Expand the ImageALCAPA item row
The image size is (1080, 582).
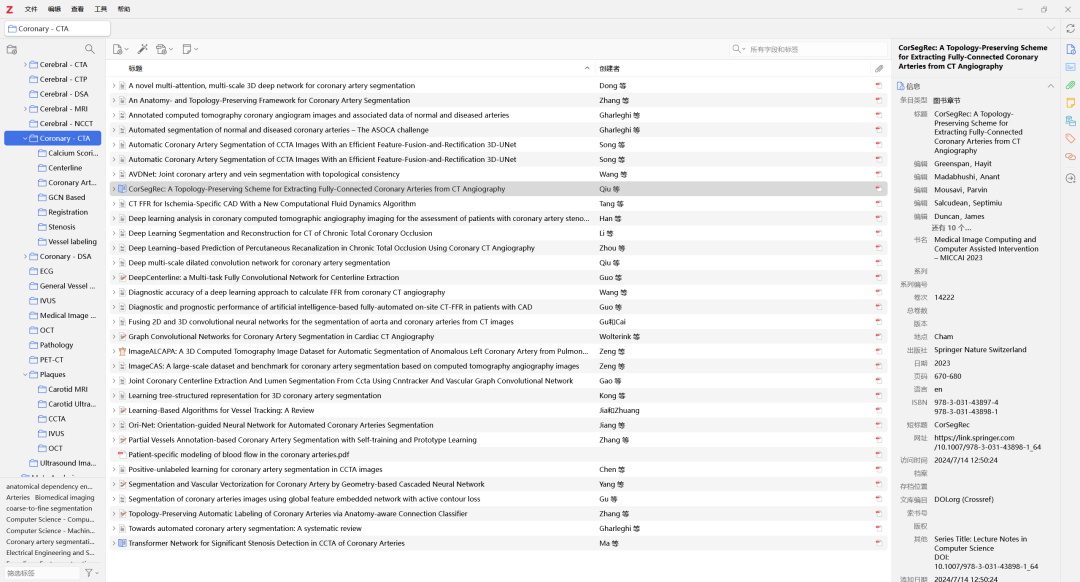pos(114,351)
